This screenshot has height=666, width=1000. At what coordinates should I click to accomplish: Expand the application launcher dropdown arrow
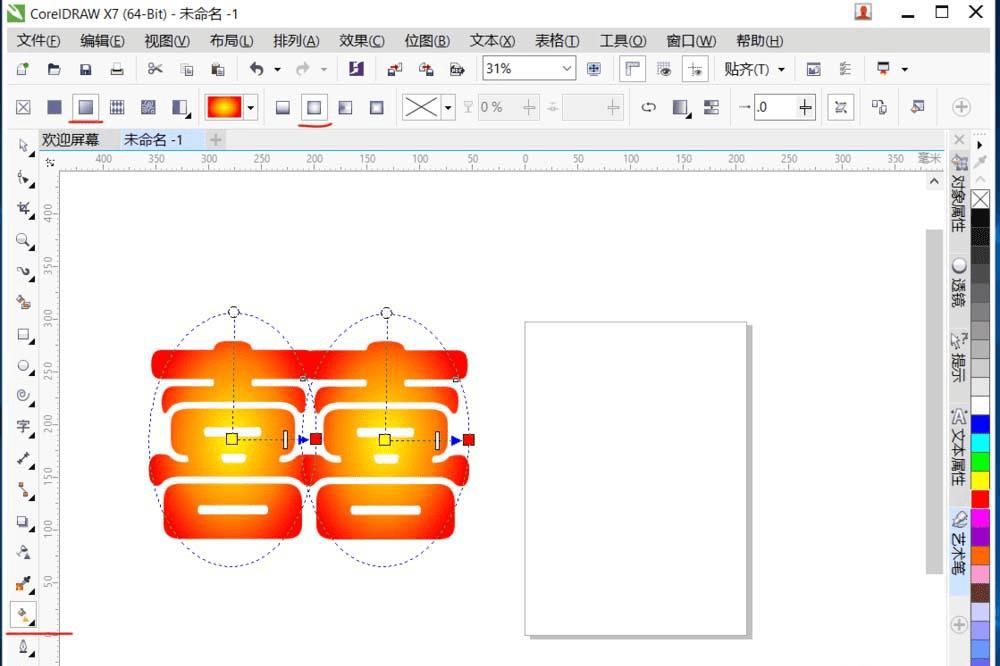pyautogui.click(x=904, y=69)
